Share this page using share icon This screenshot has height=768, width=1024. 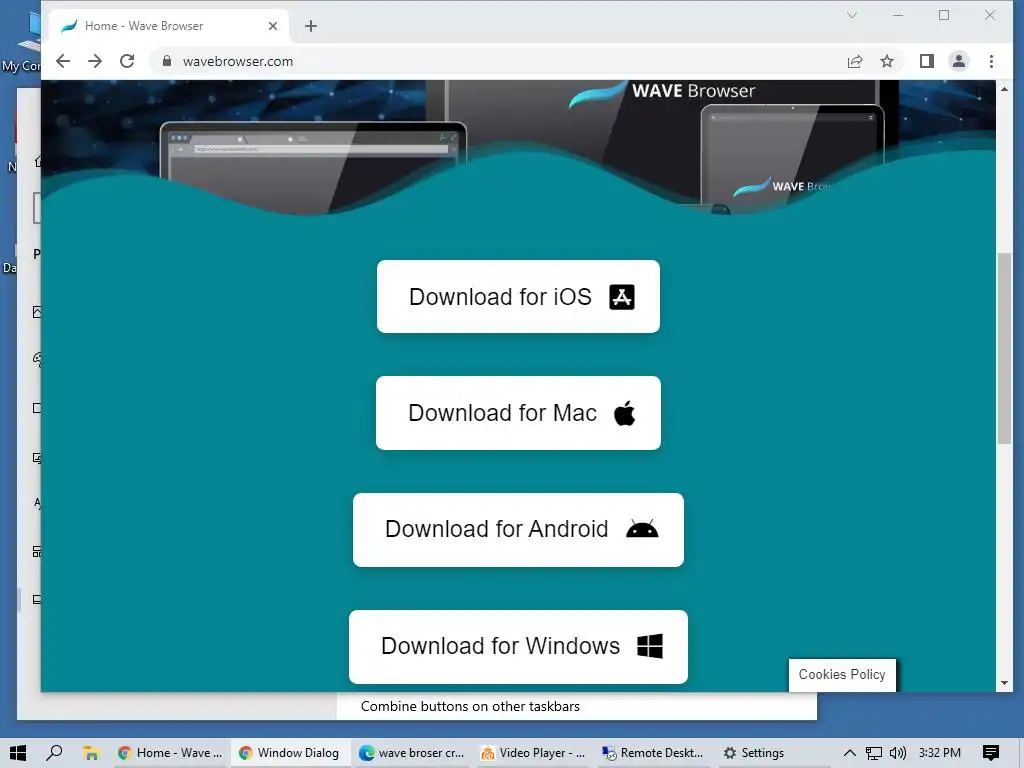855,61
